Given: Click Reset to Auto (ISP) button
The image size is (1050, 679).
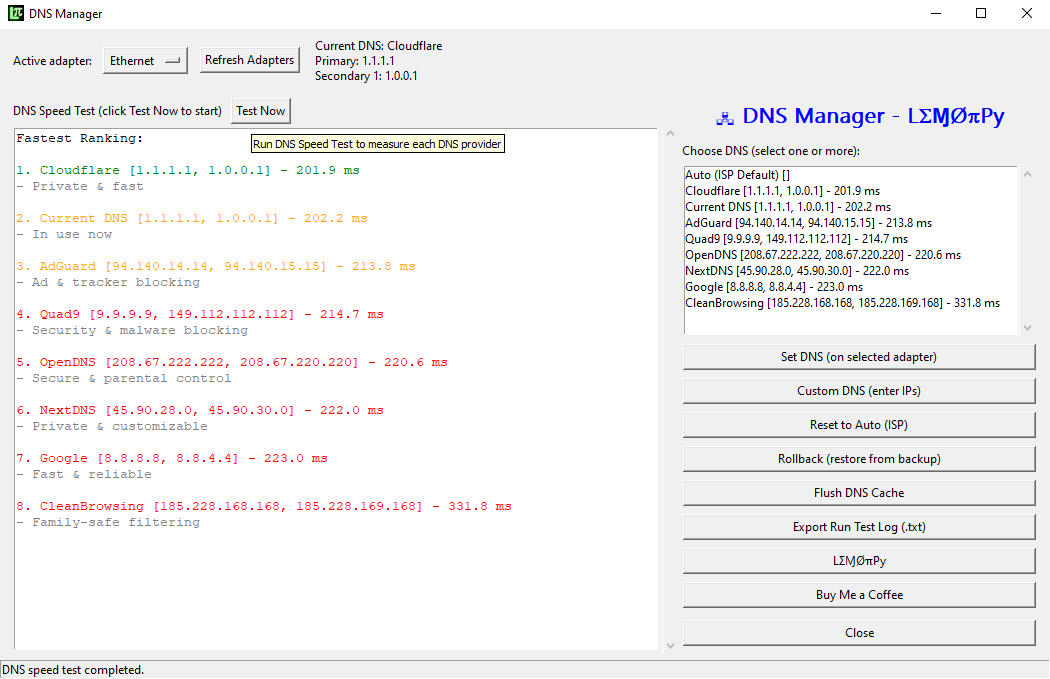Looking at the screenshot, I should click(859, 425).
